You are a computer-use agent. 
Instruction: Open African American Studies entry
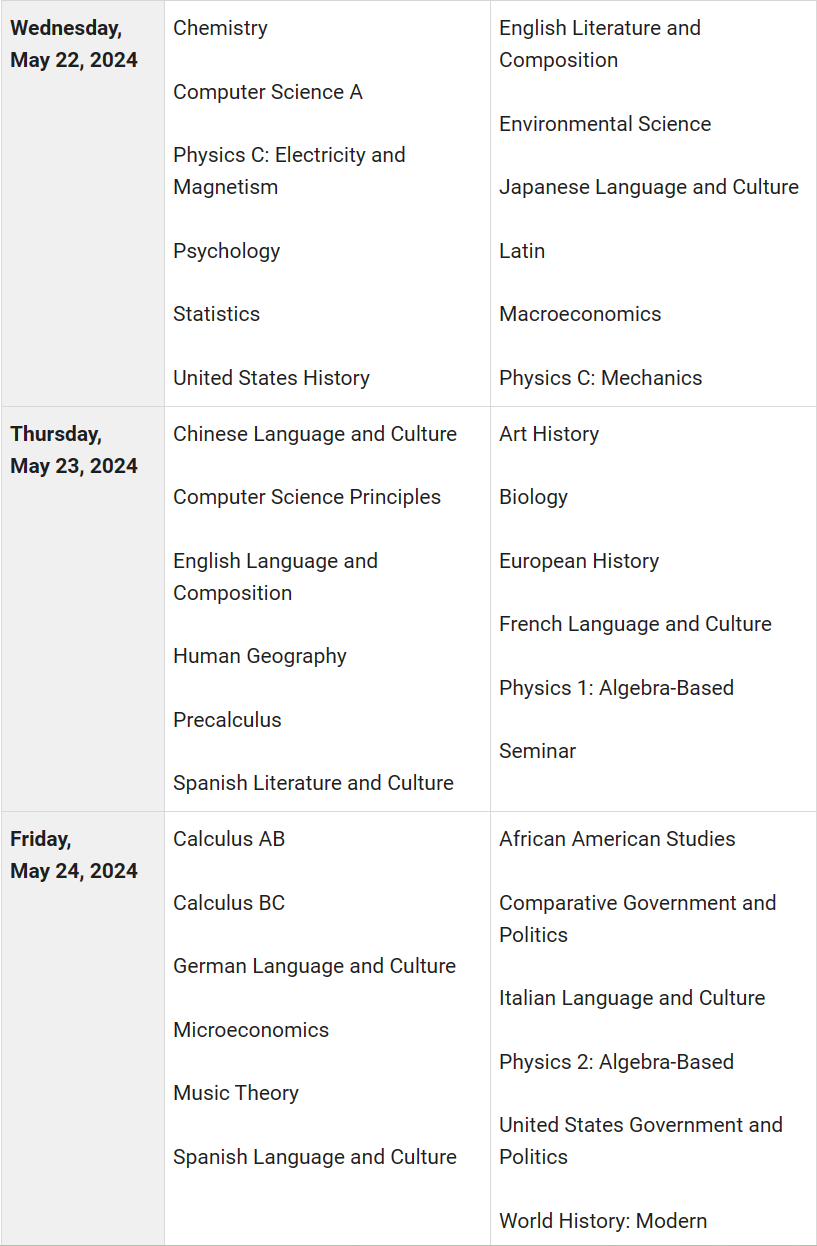617,839
